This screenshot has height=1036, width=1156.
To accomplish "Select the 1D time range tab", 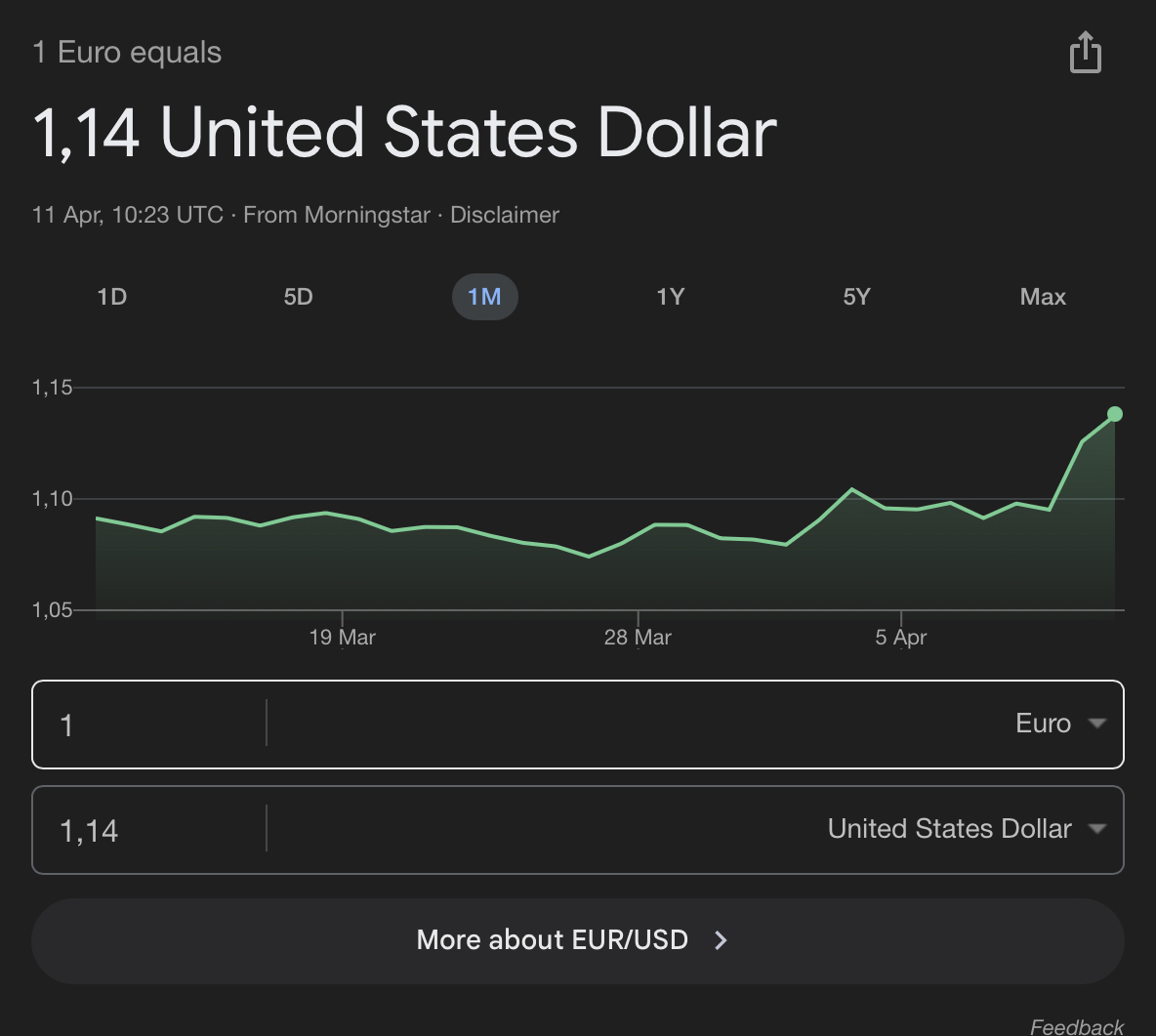I will 112,297.
